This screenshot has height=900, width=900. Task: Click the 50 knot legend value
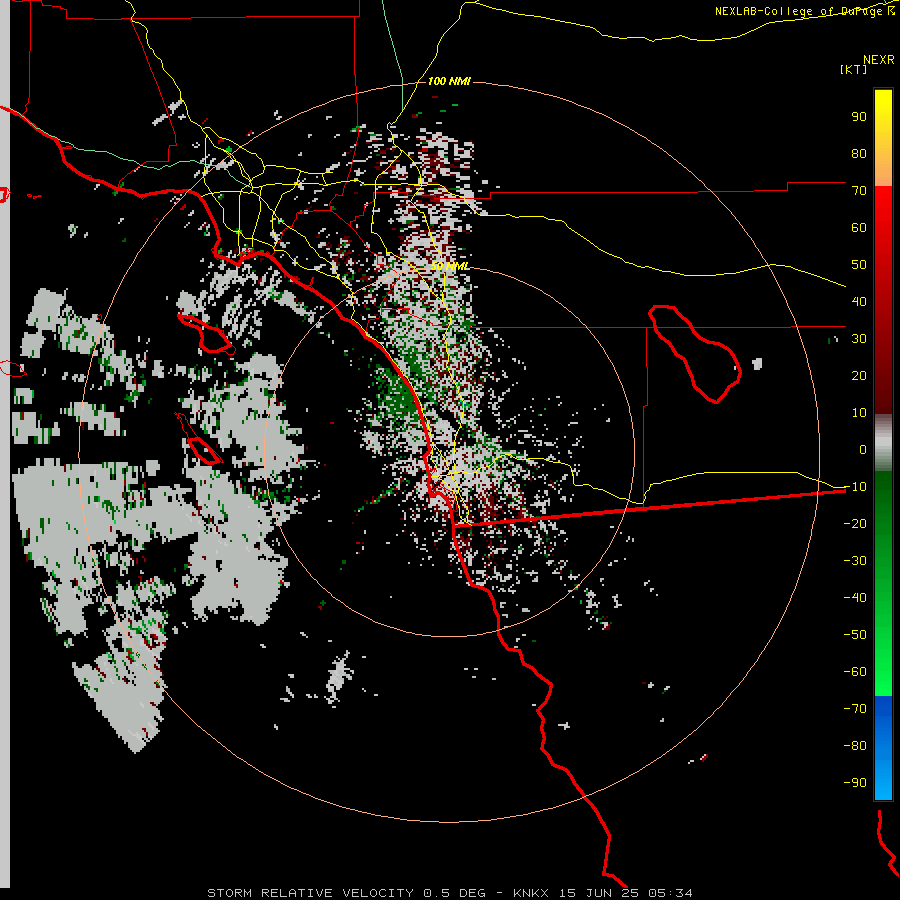pos(859,265)
